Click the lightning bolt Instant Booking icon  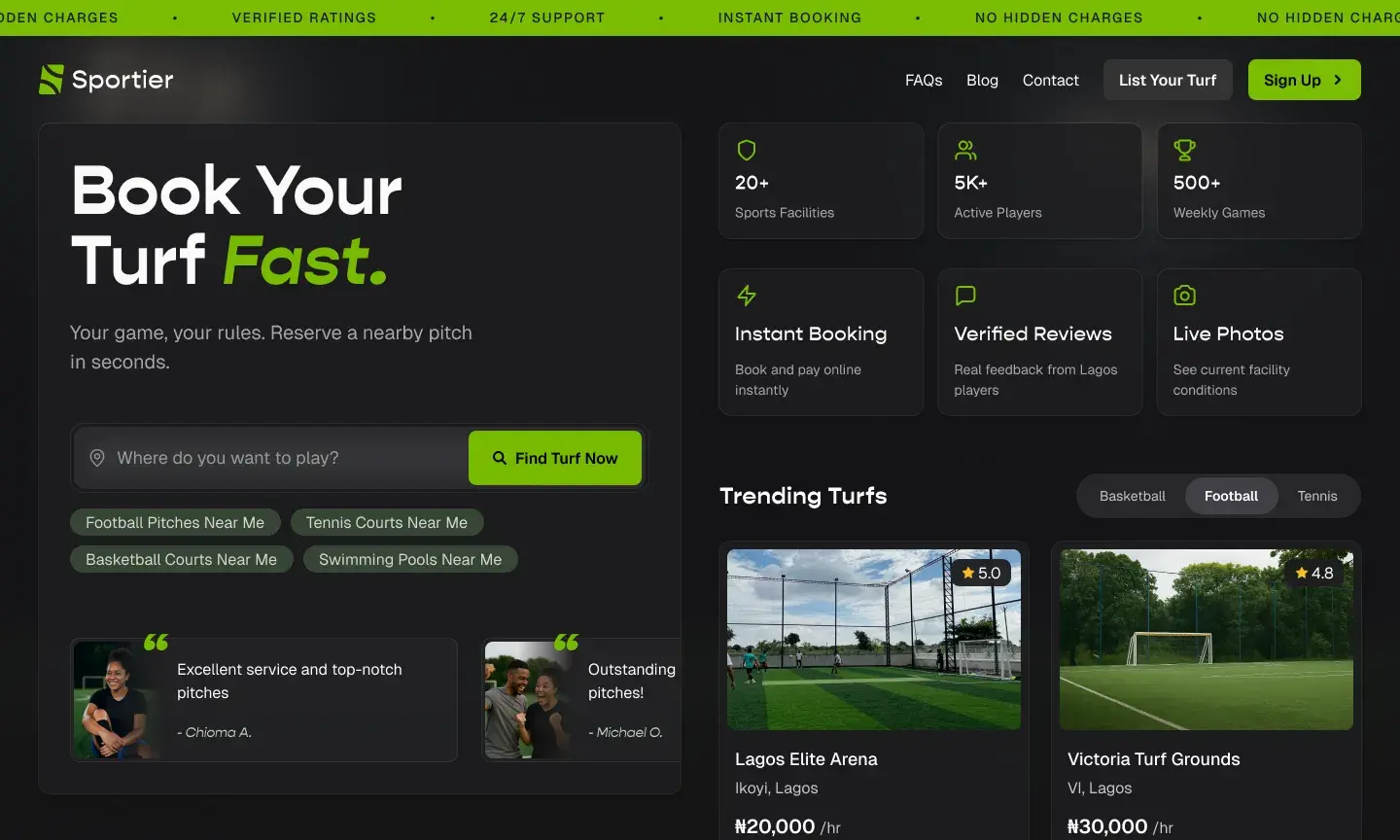click(x=747, y=296)
